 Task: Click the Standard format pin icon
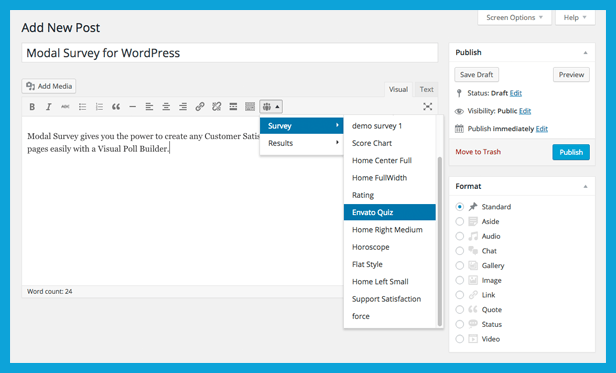[x=473, y=207]
